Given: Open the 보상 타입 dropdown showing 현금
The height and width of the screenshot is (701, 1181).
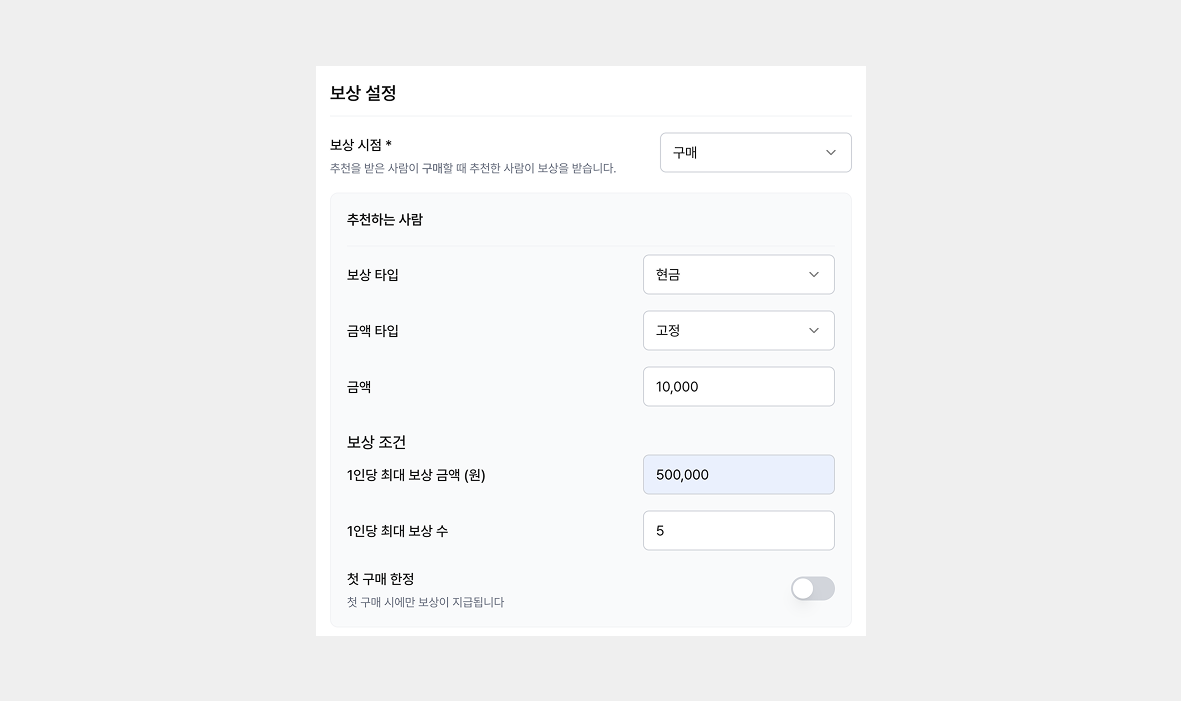Looking at the screenshot, I should click(738, 274).
